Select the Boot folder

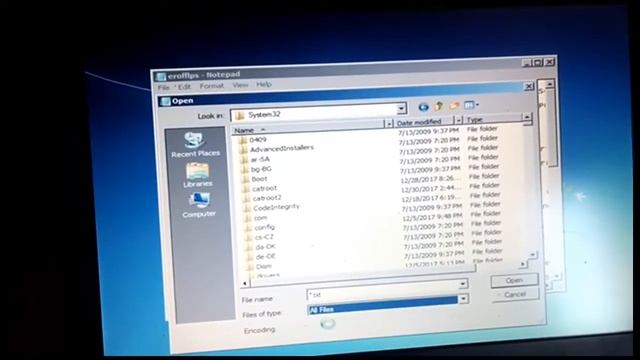(x=260, y=179)
